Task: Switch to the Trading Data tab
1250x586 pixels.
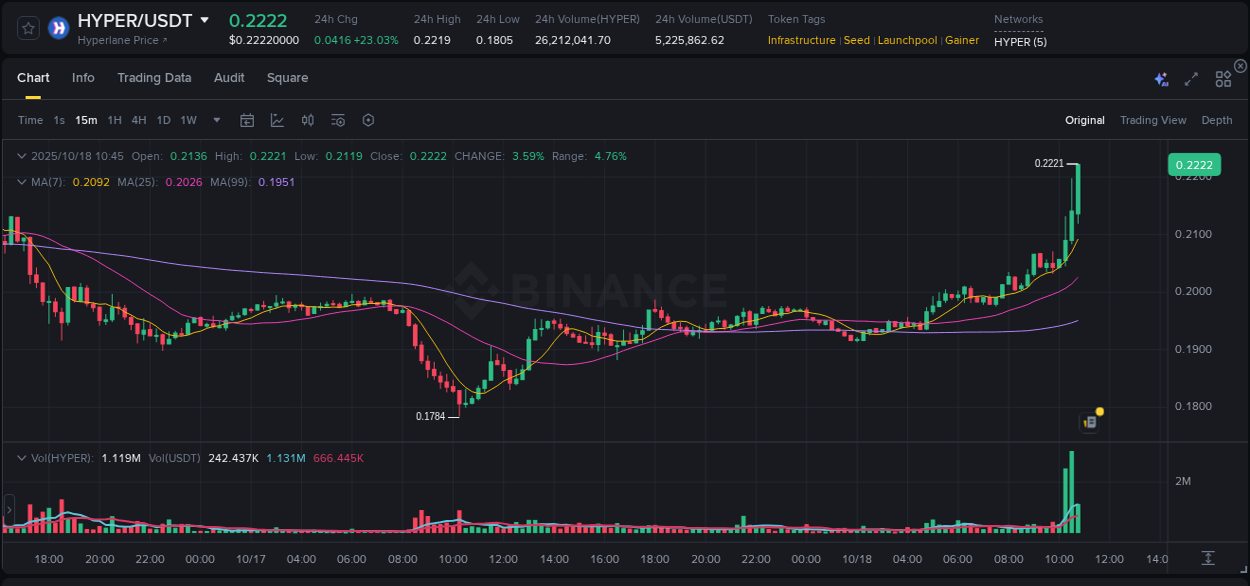Action: 154,78
